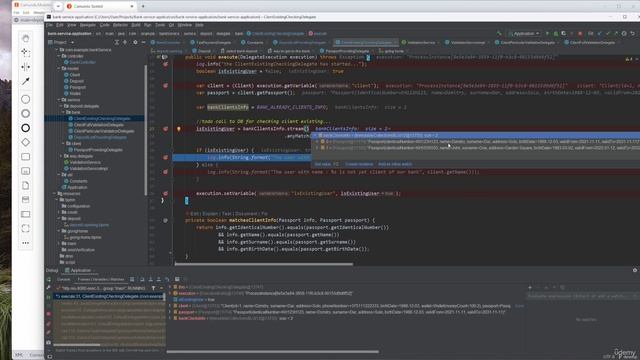Open ClientFullValidationDelegate in the project tree

[x=99, y=125]
